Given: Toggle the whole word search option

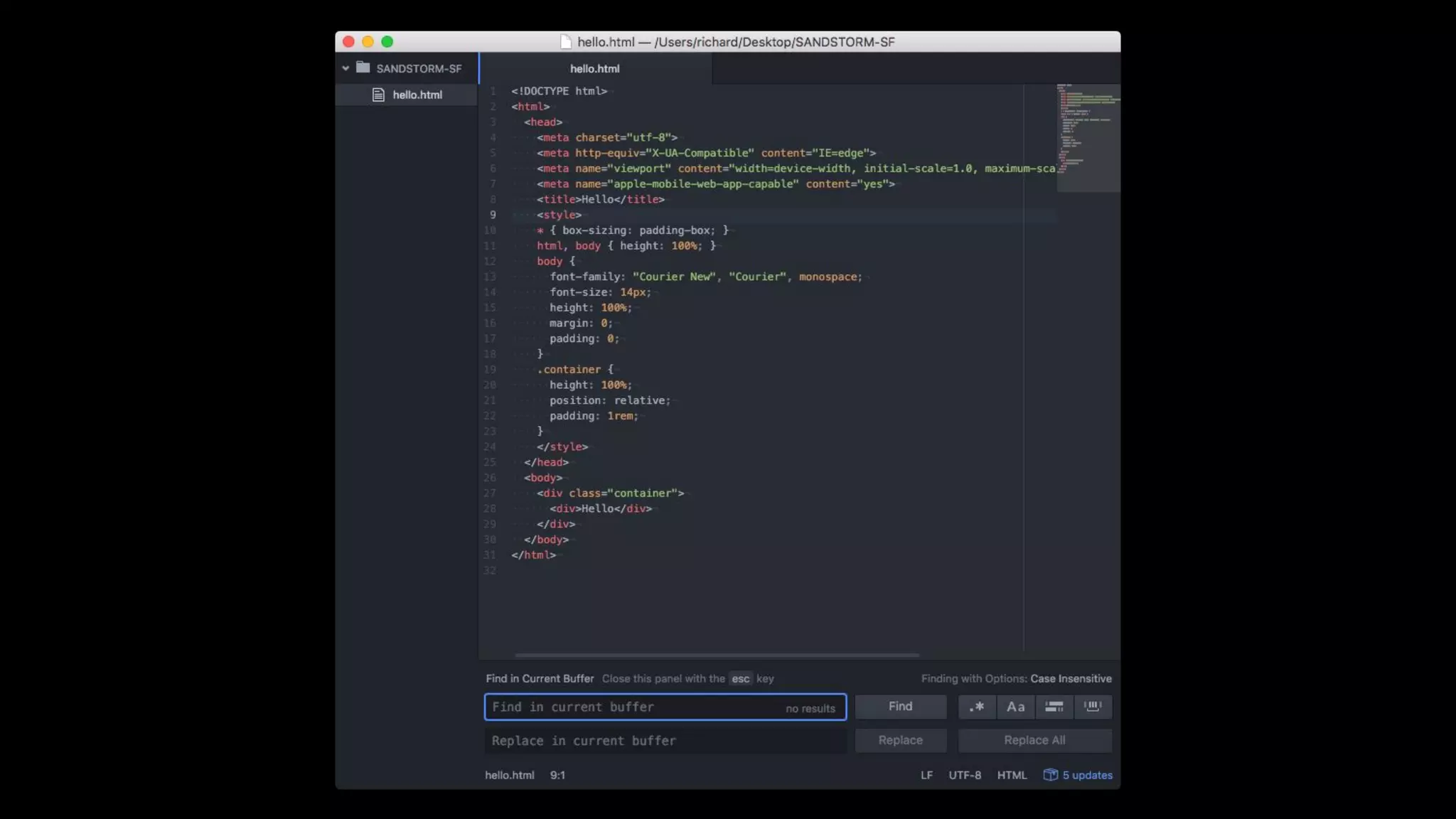Looking at the screenshot, I should 1093,707.
